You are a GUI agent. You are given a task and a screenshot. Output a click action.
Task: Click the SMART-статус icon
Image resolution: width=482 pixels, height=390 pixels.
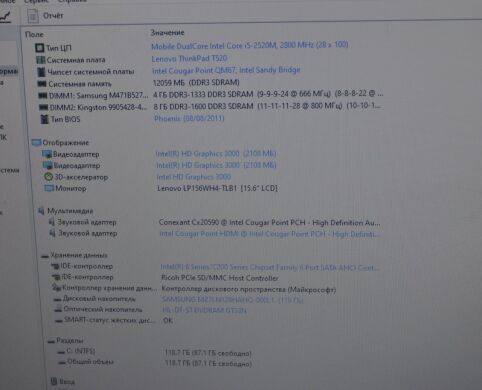tap(59, 320)
